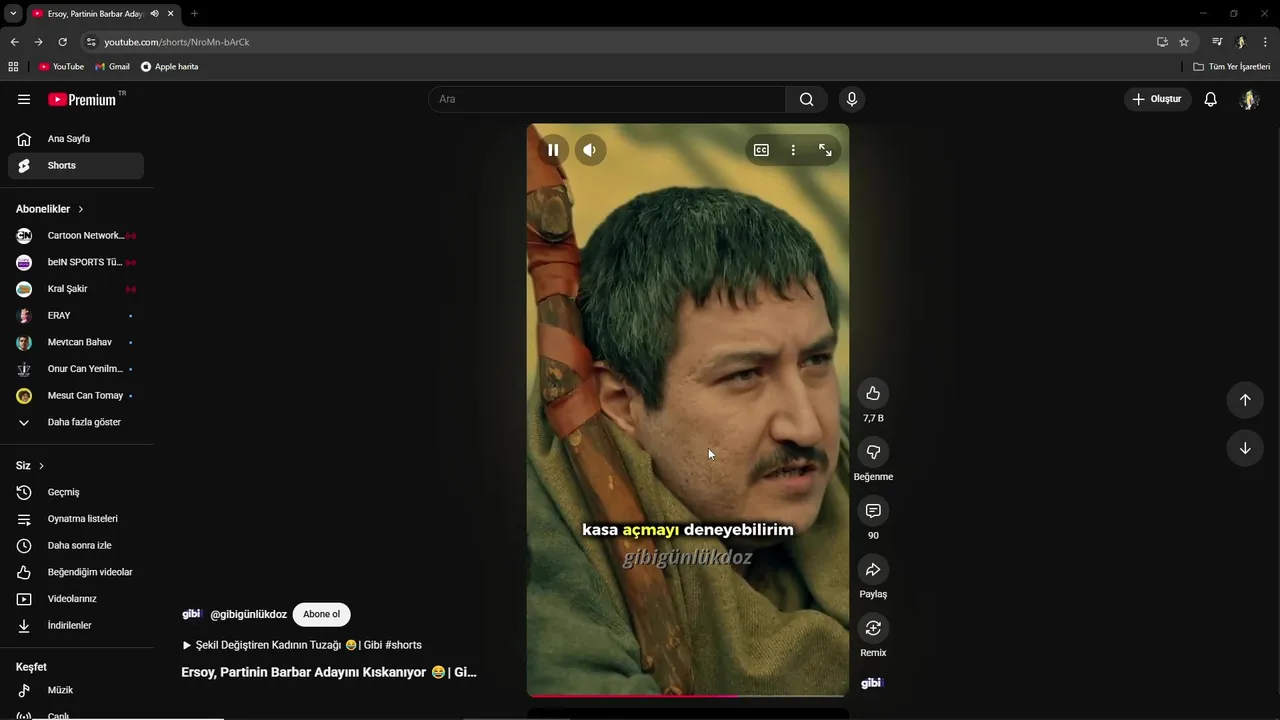The image size is (1280, 720).
Task: Open a new browser tab
Action: [x=194, y=13]
